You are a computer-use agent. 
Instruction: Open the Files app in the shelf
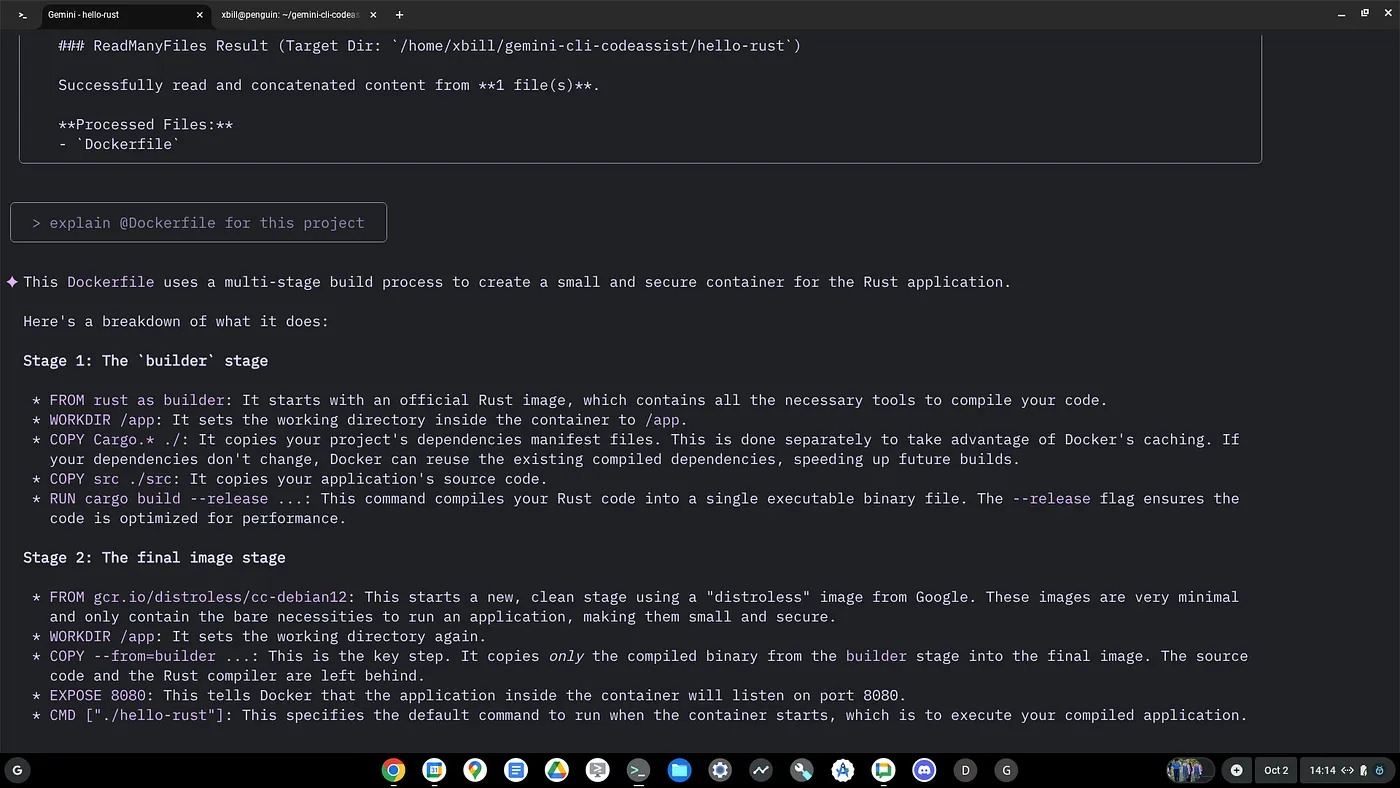tap(679, 770)
